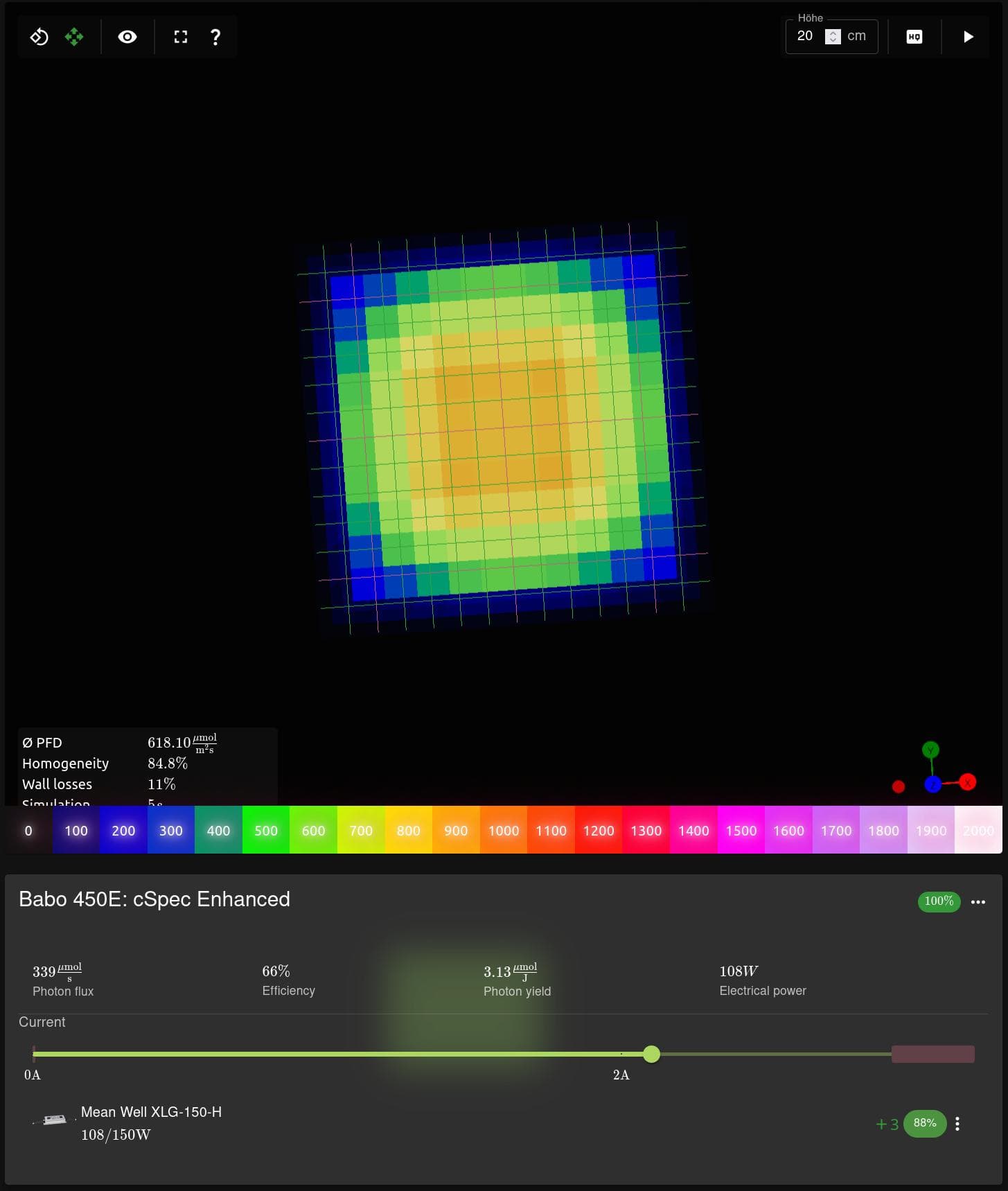Toggle visibility with the eye icon

(127, 37)
